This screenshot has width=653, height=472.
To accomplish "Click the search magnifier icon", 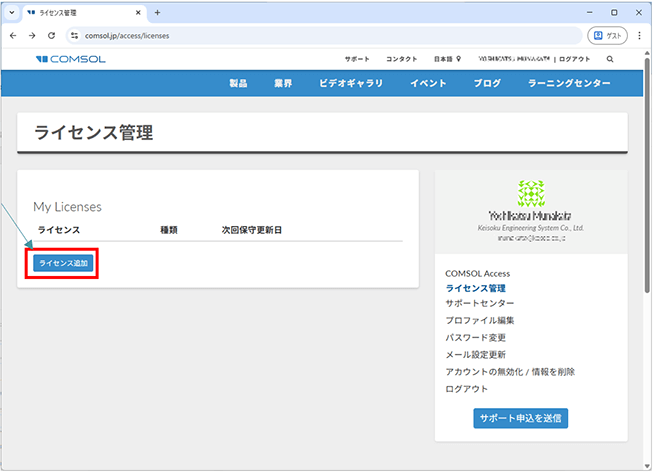I will 610,59.
